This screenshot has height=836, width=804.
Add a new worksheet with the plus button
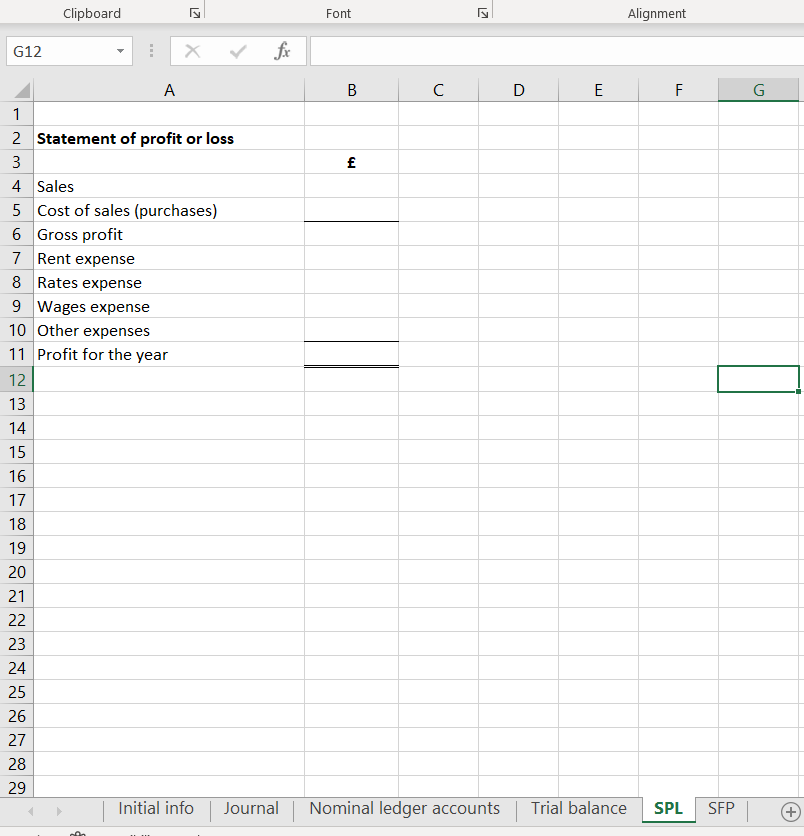[x=789, y=814]
